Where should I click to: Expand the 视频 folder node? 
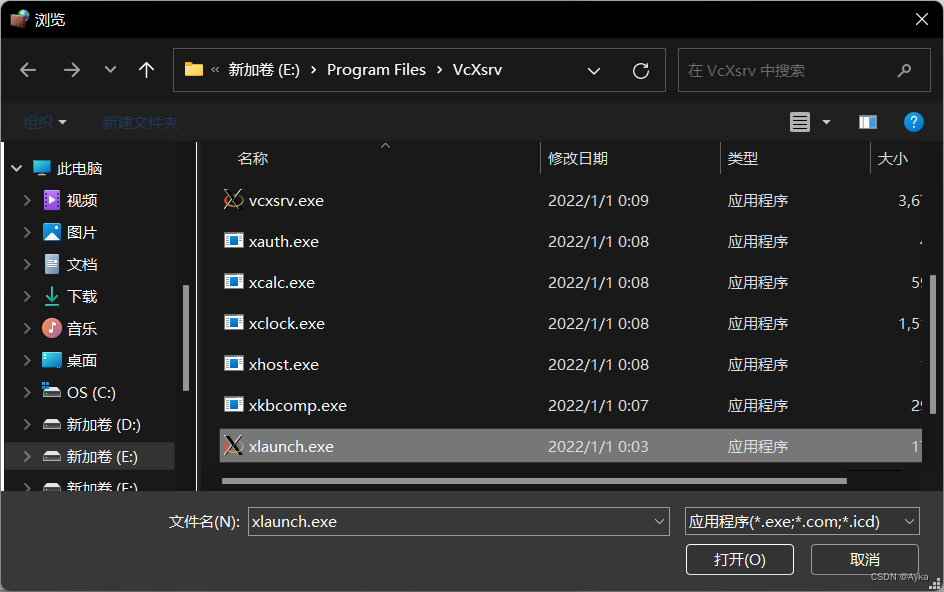(27, 200)
